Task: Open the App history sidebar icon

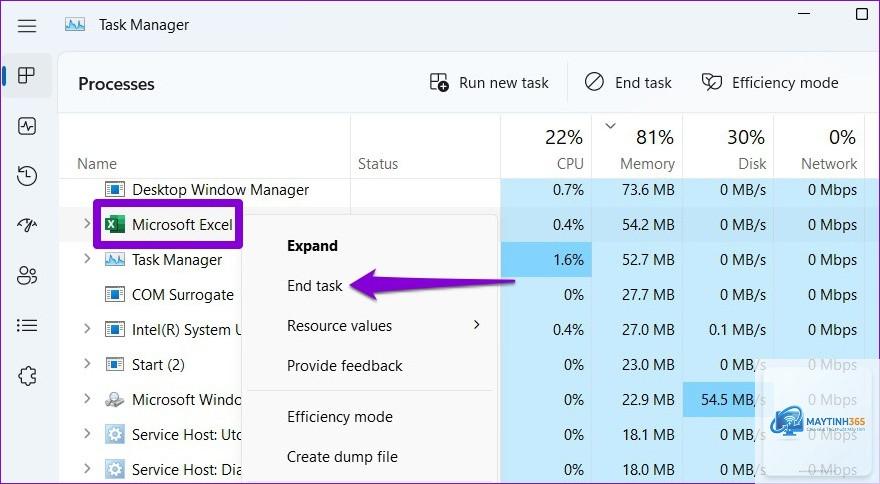Action: point(27,176)
